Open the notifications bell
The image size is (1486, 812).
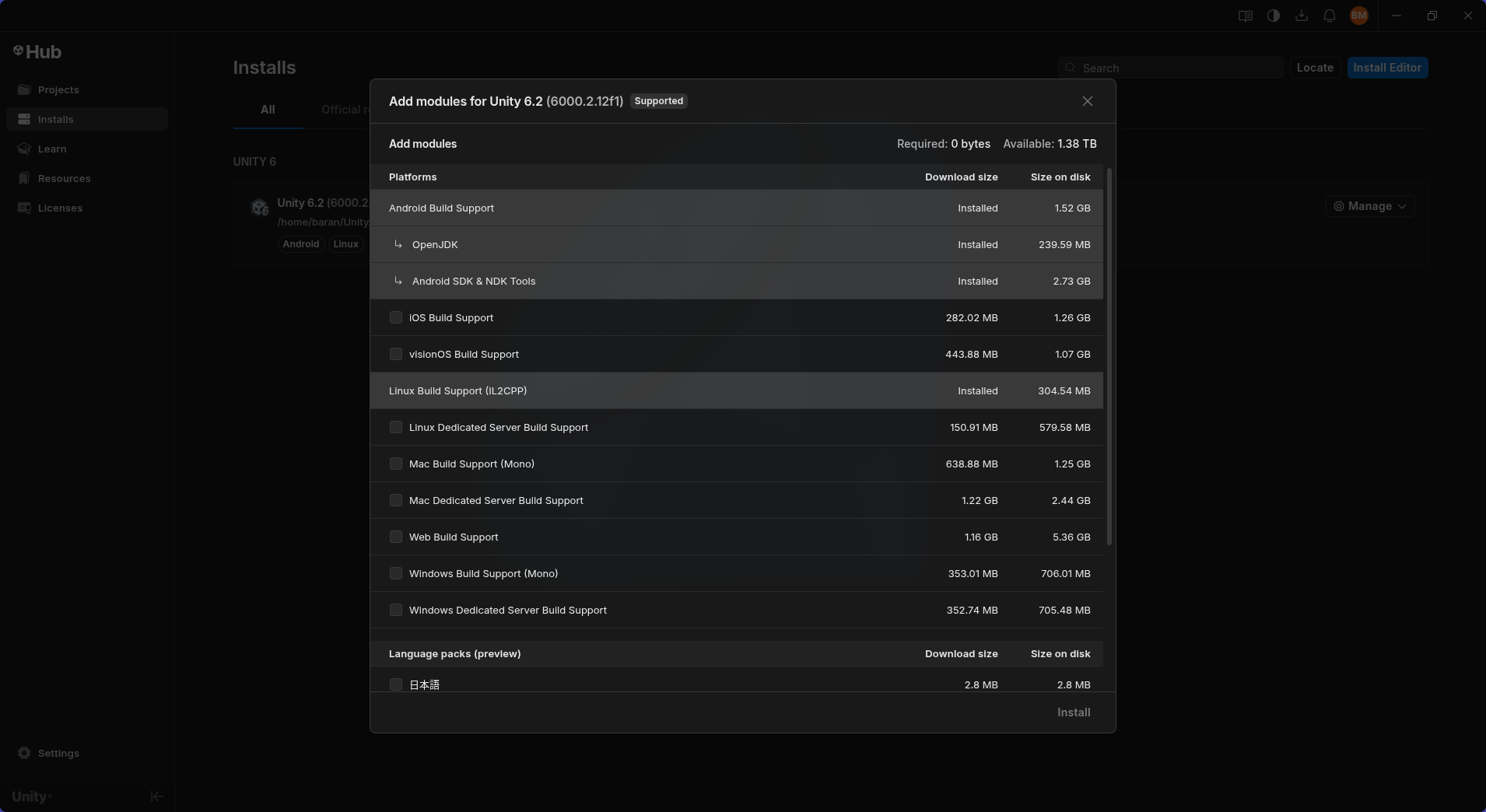tap(1329, 16)
